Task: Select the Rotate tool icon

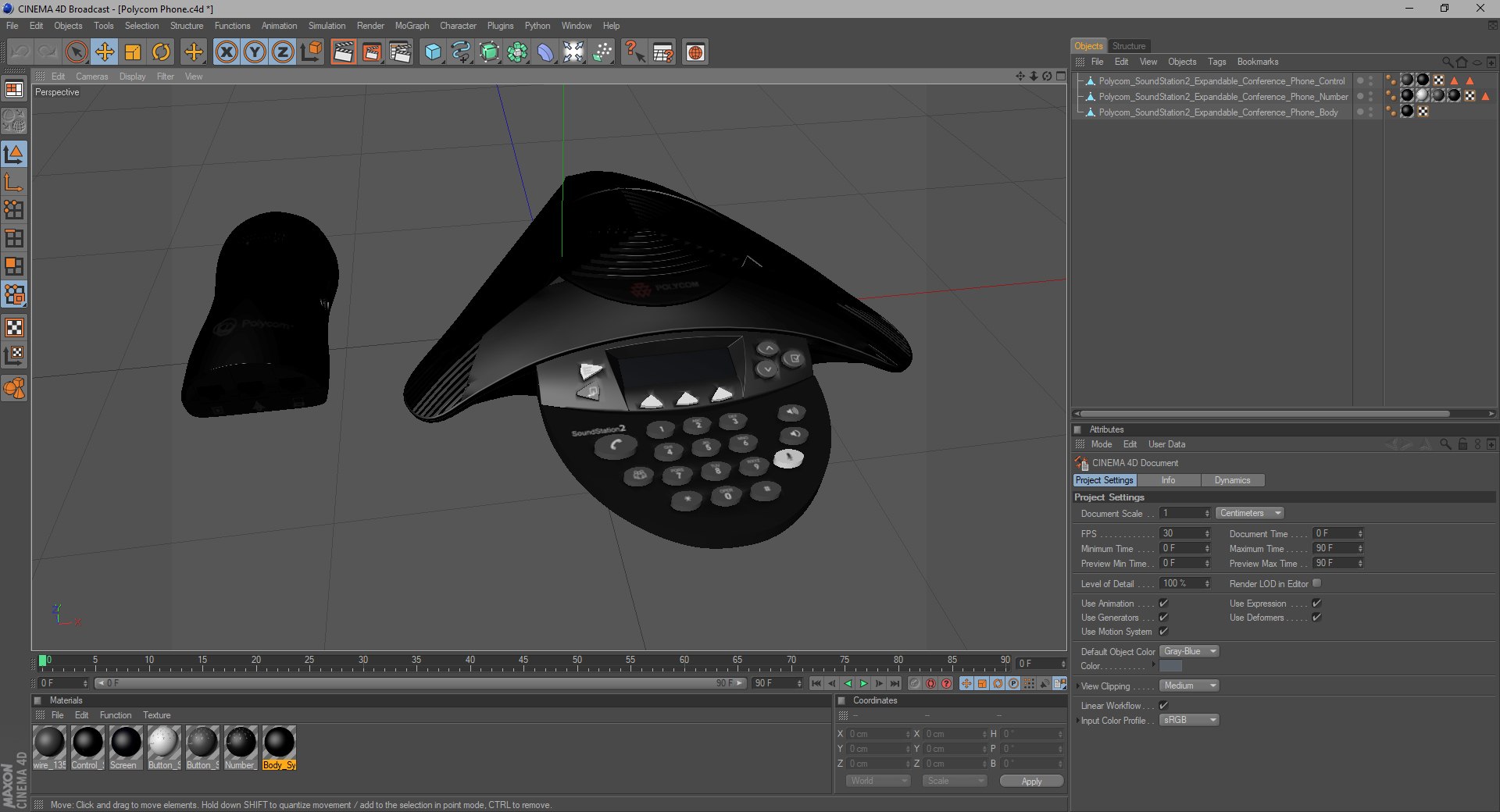Action: point(161,52)
